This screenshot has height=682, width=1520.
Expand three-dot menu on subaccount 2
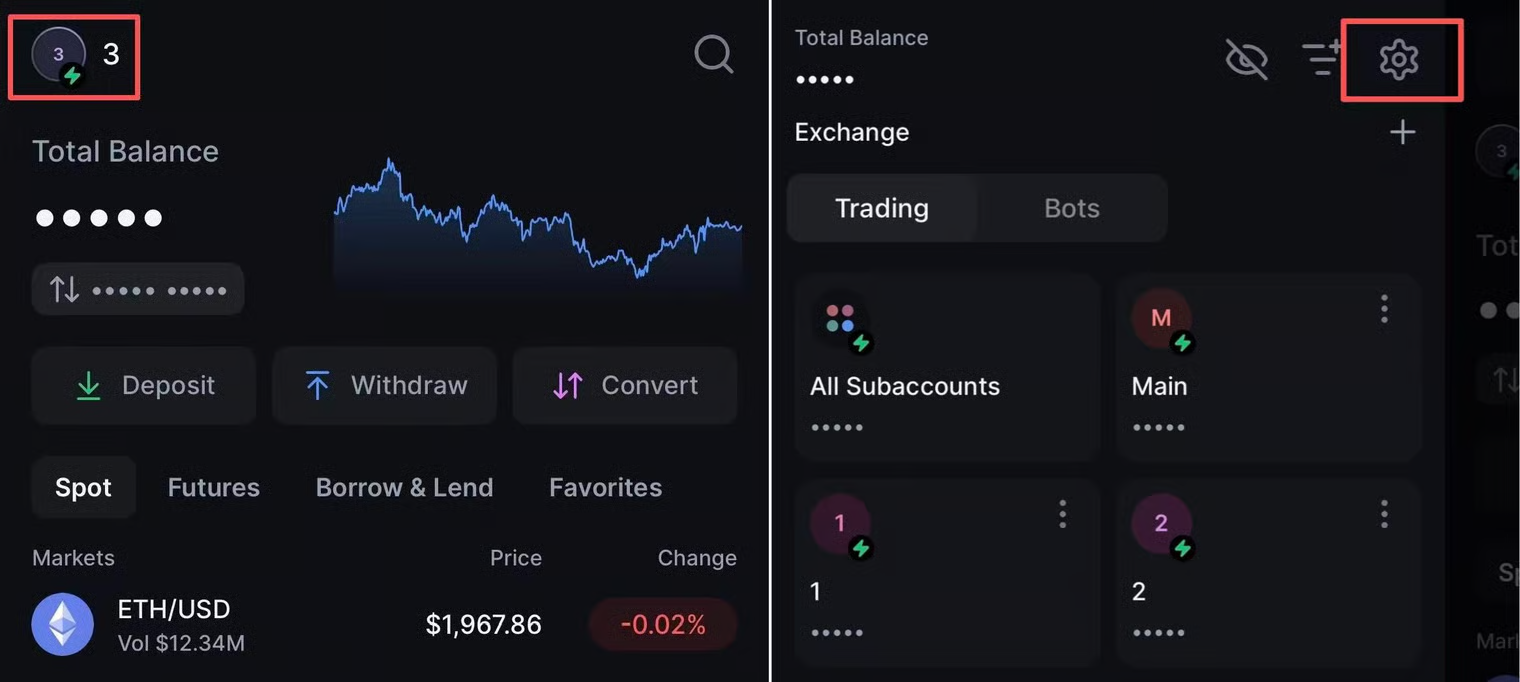1384,514
